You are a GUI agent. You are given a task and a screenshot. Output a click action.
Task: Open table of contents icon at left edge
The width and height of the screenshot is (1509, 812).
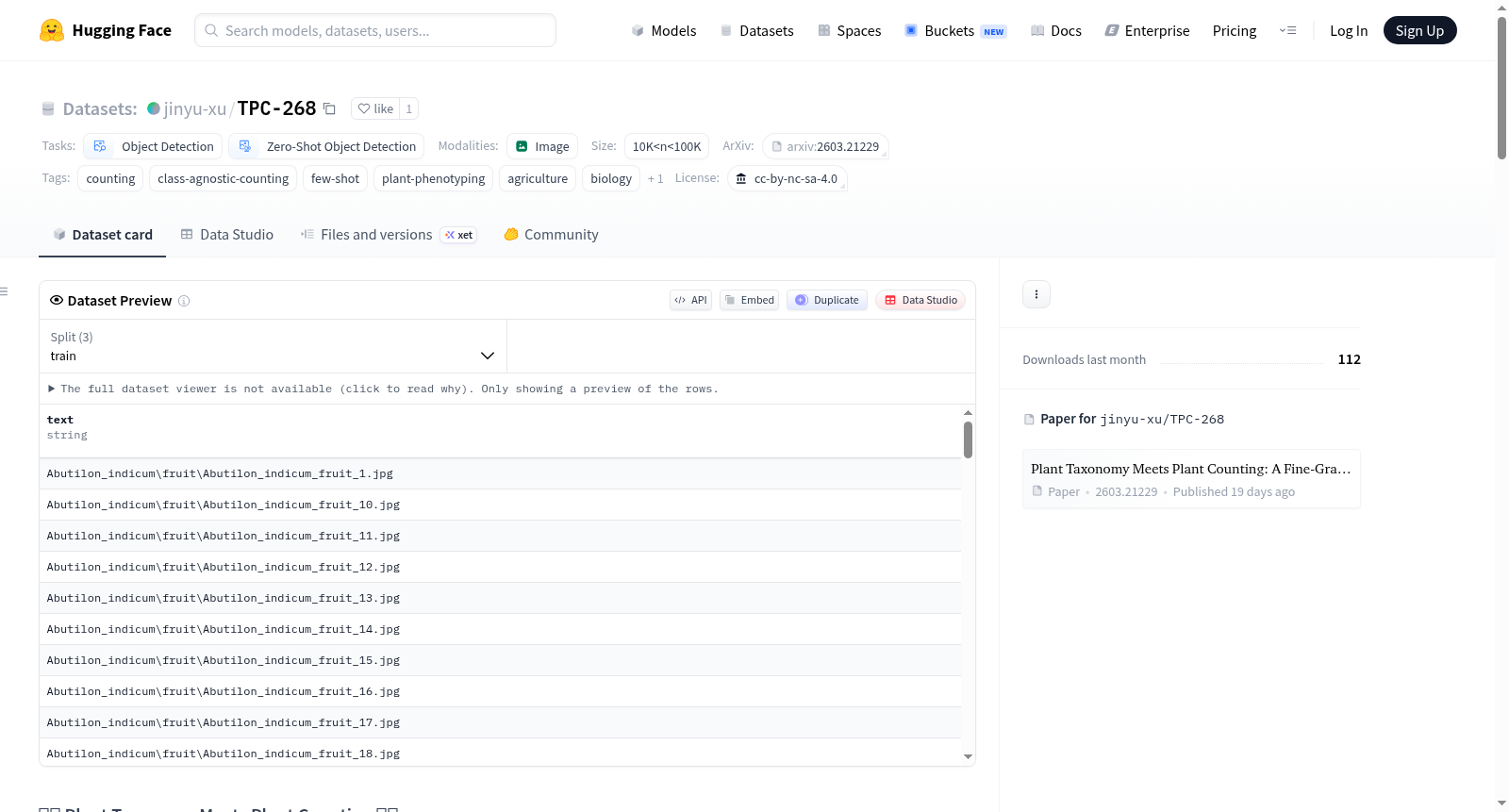click(5, 291)
